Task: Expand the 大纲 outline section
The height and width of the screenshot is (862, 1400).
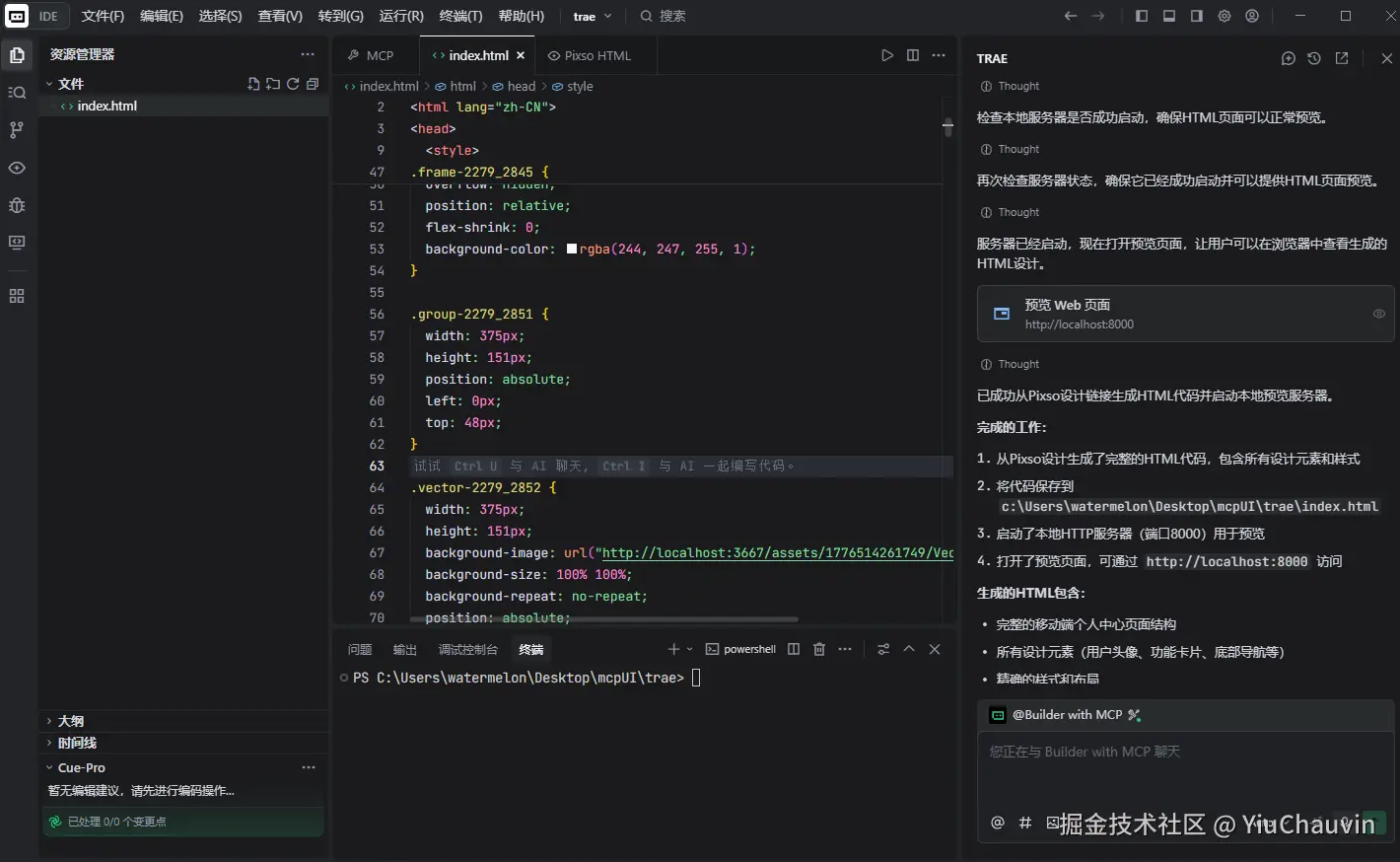Action: click(x=49, y=721)
